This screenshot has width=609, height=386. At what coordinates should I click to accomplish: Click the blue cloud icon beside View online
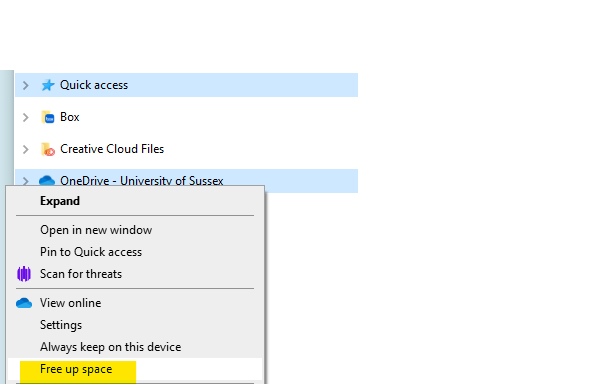pyautogui.click(x=24, y=303)
